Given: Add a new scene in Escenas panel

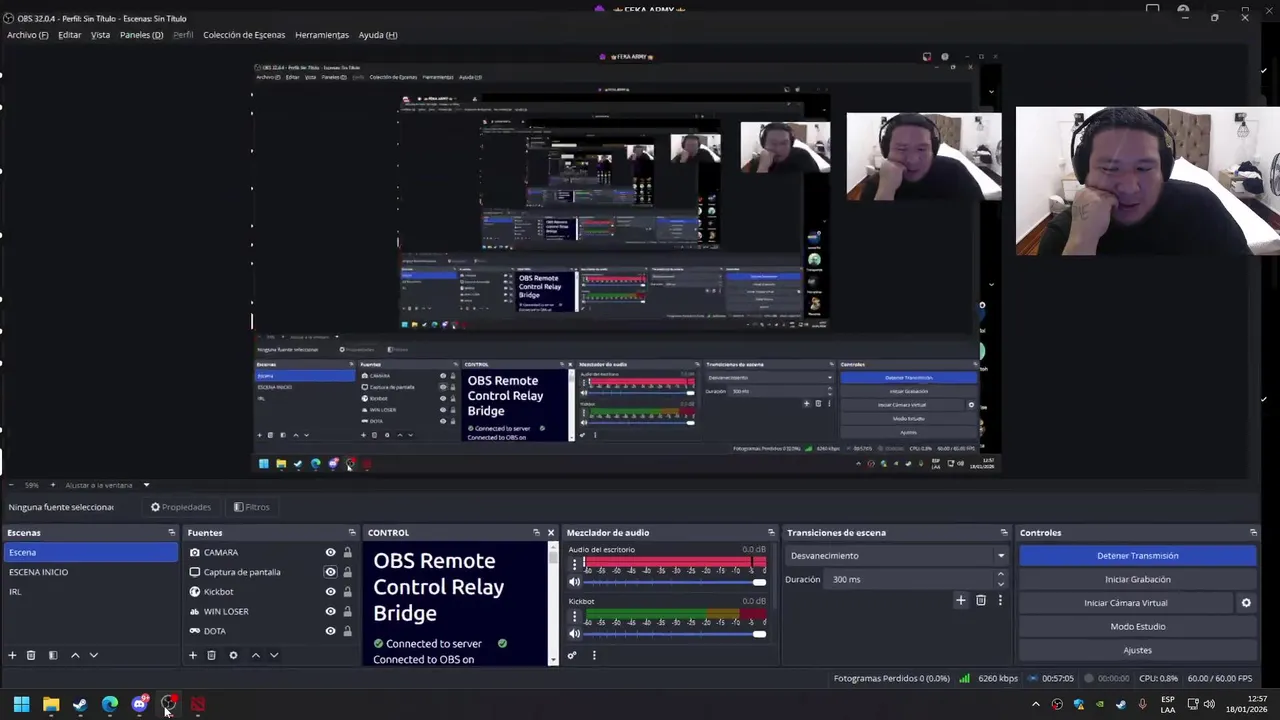Looking at the screenshot, I should 12,655.
